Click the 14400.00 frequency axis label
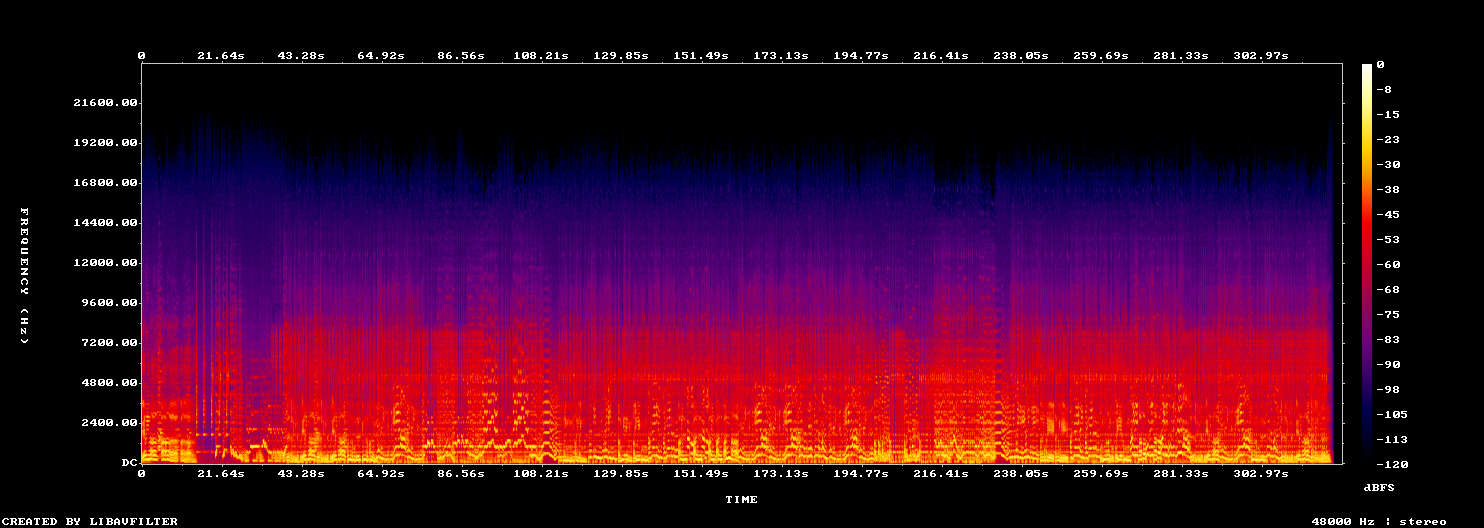Image resolution: width=1484 pixels, height=528 pixels. click(106, 223)
